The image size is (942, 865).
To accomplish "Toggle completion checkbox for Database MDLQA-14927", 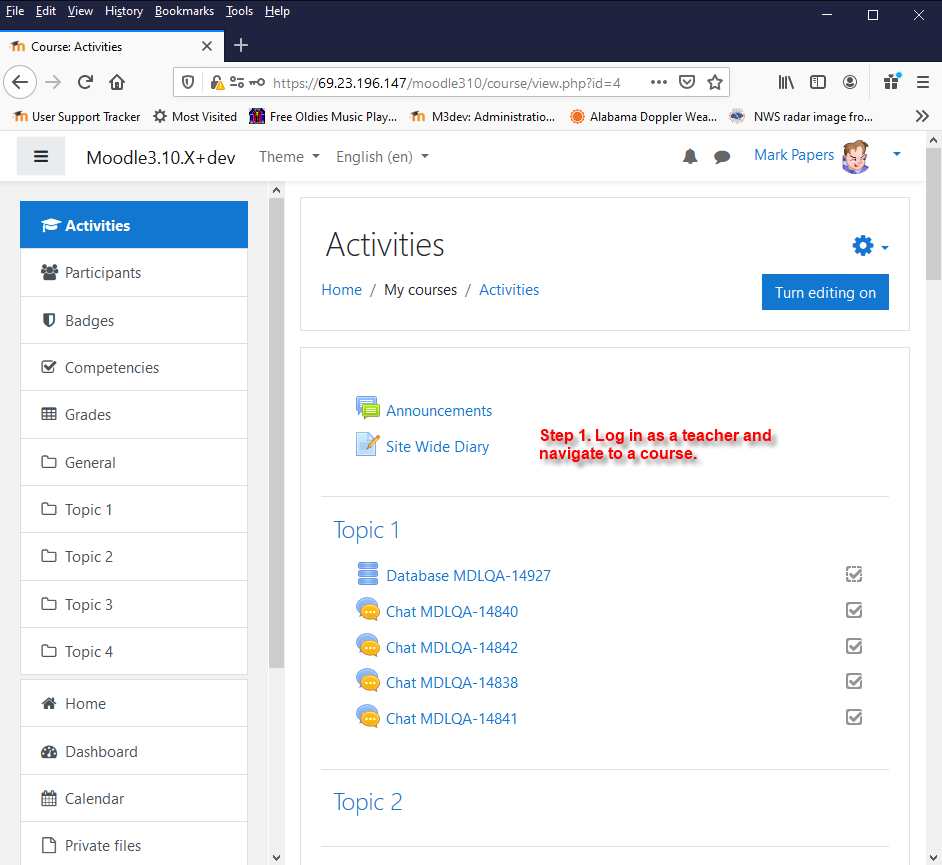I will pyautogui.click(x=854, y=574).
